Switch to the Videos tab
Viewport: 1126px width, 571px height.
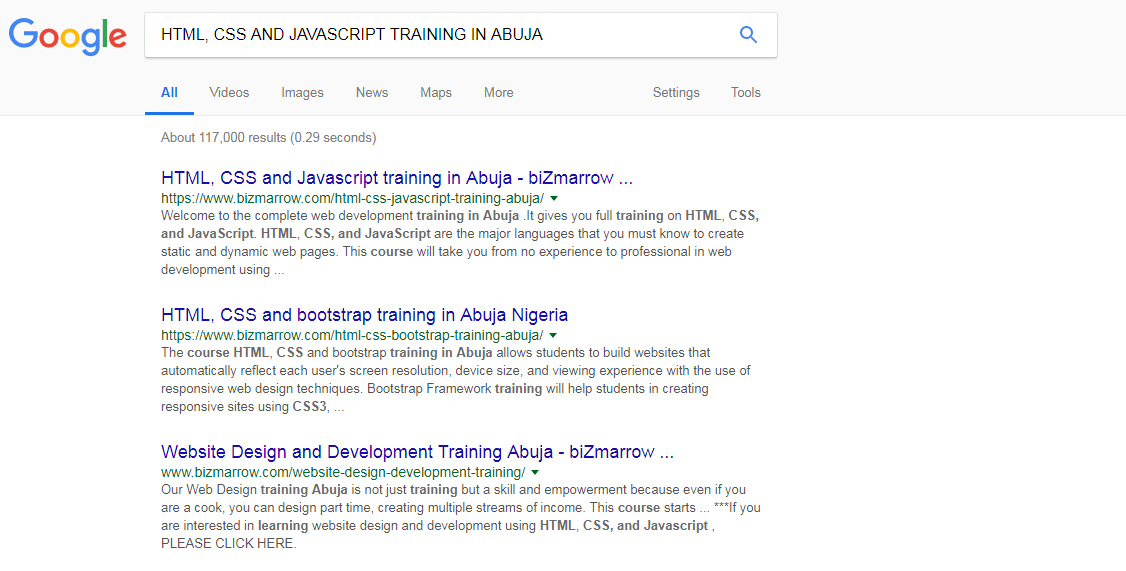pyautogui.click(x=229, y=93)
